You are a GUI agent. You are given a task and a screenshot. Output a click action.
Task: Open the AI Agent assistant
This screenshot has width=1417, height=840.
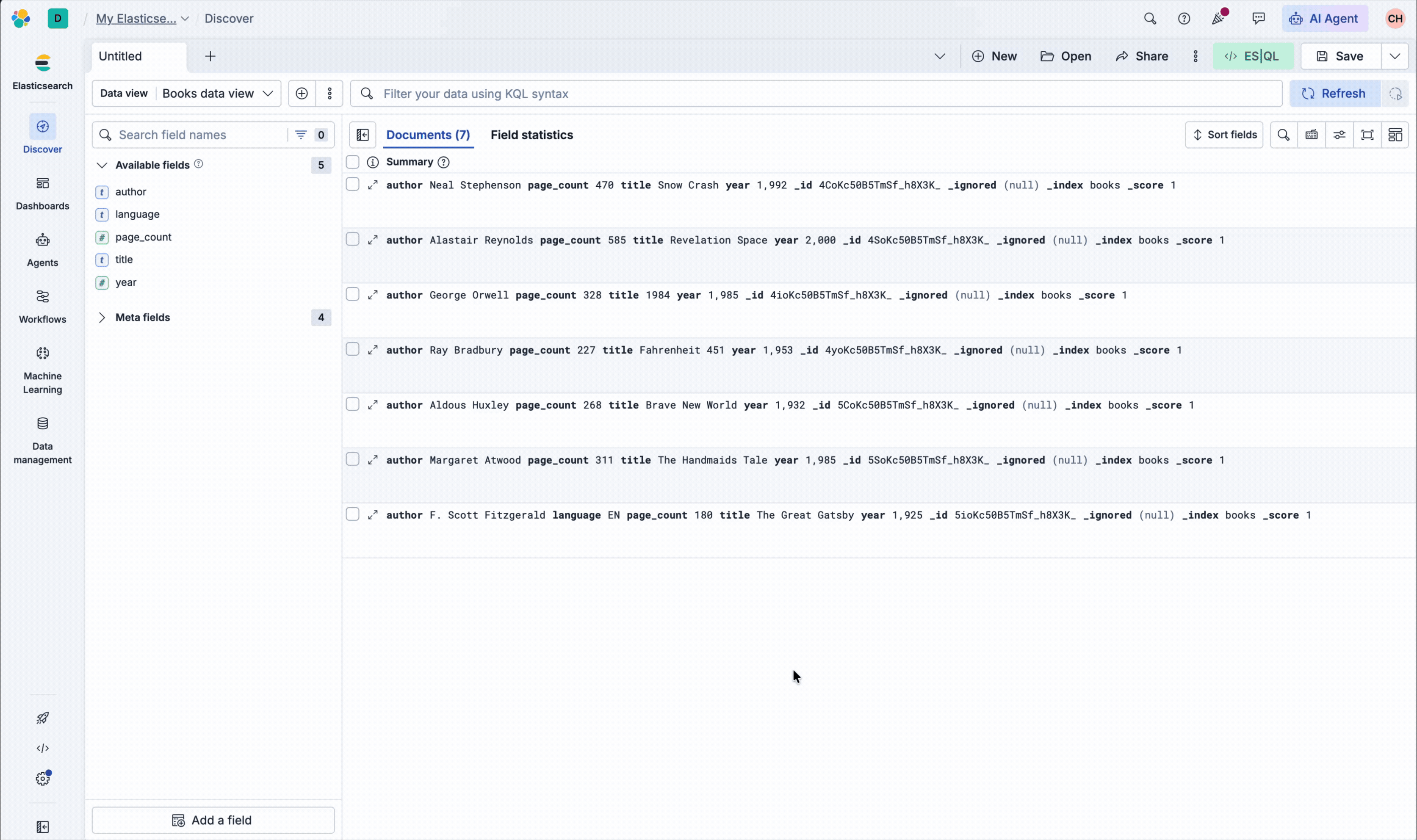(1325, 18)
